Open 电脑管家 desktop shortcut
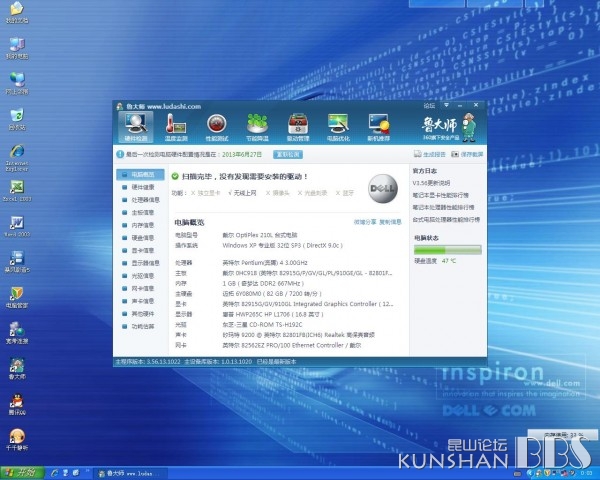 point(17,297)
